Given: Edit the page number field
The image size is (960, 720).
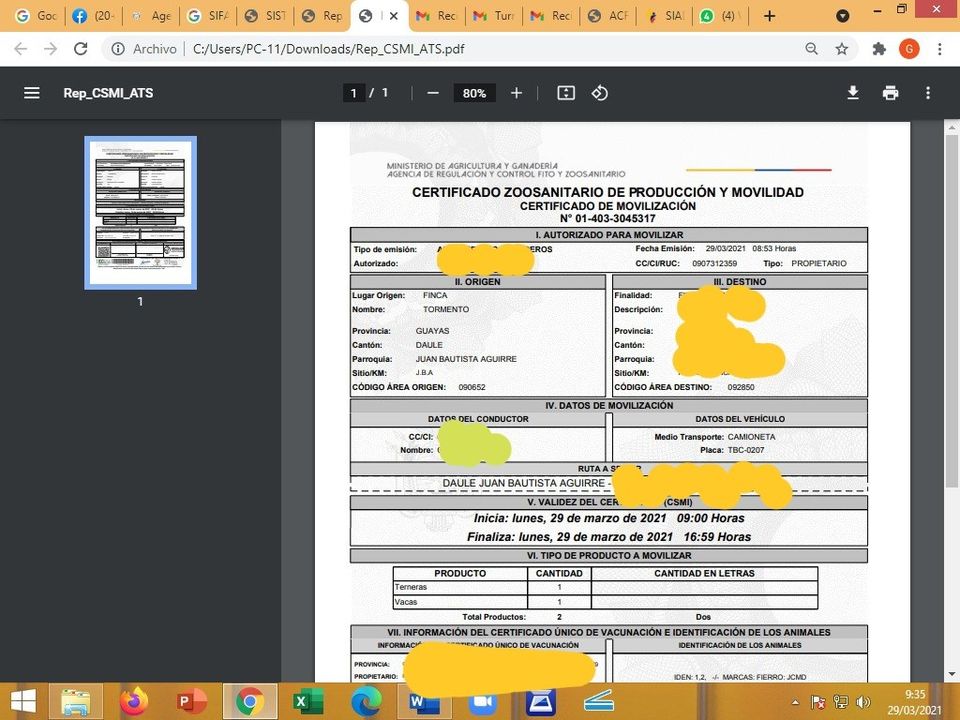Looking at the screenshot, I should point(352,93).
